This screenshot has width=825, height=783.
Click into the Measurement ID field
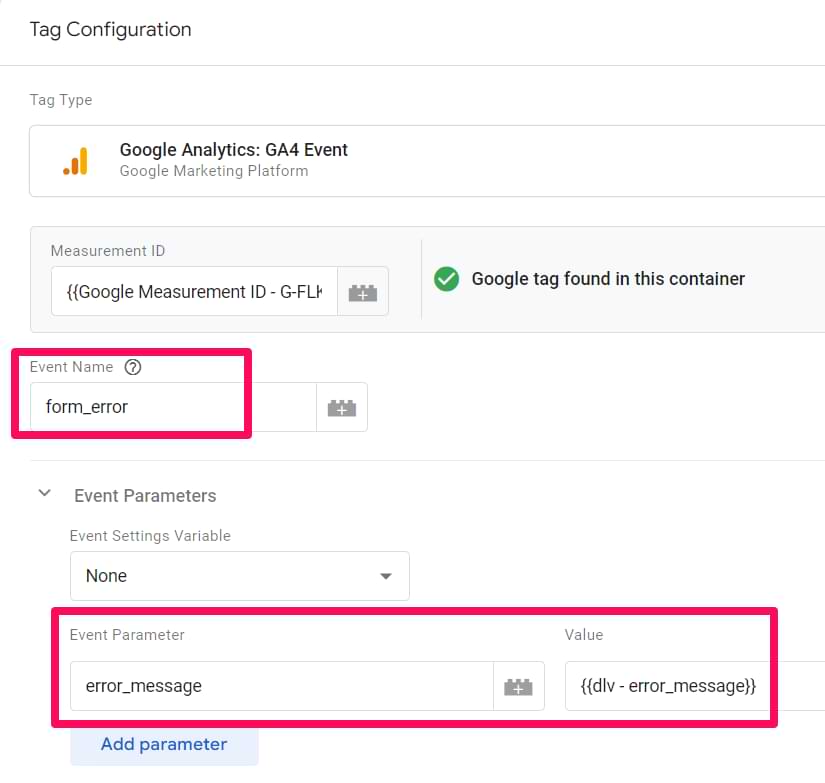coord(194,292)
